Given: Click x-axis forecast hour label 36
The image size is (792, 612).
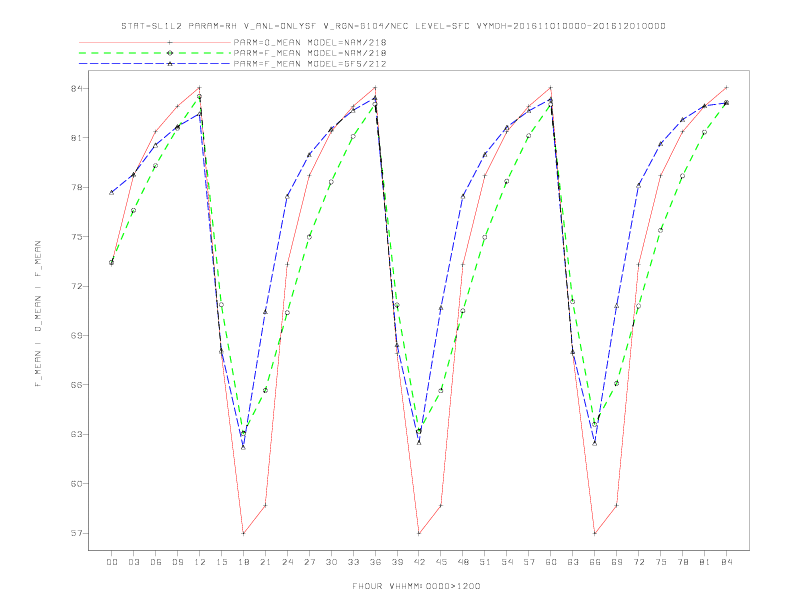Looking at the screenshot, I should (375, 562).
